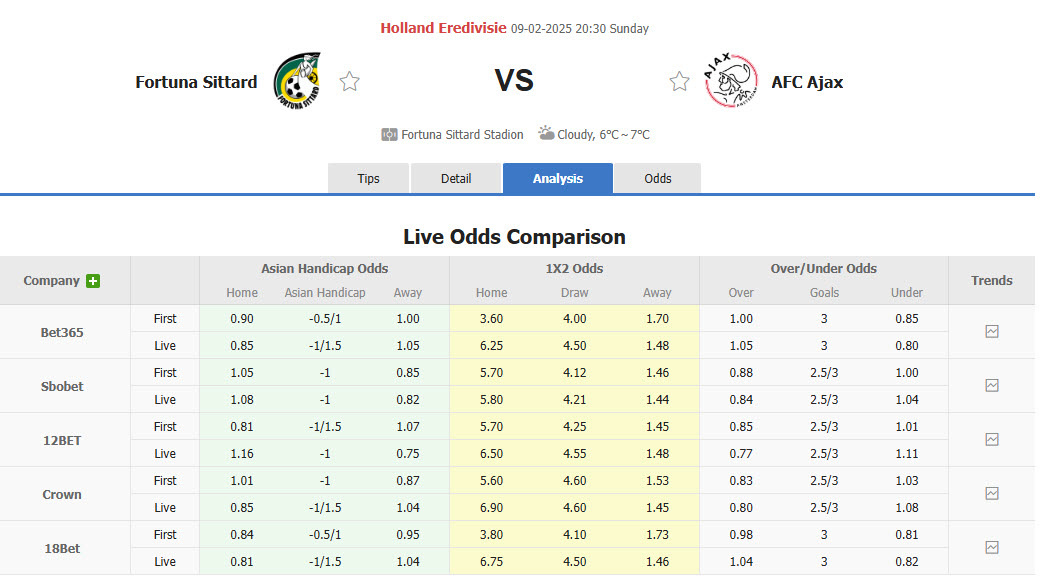Toggle the favorite star for AFC Ajax
Viewport: 1043px width, 580px height.
coord(679,81)
